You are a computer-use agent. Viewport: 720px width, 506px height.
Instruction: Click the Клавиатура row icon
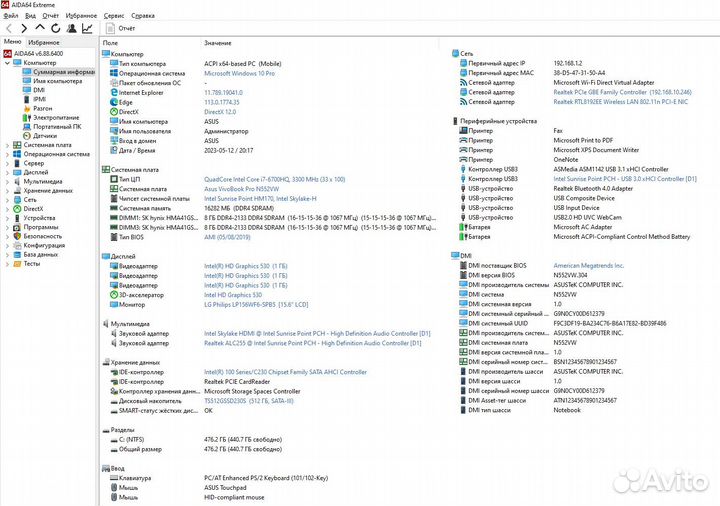point(114,478)
